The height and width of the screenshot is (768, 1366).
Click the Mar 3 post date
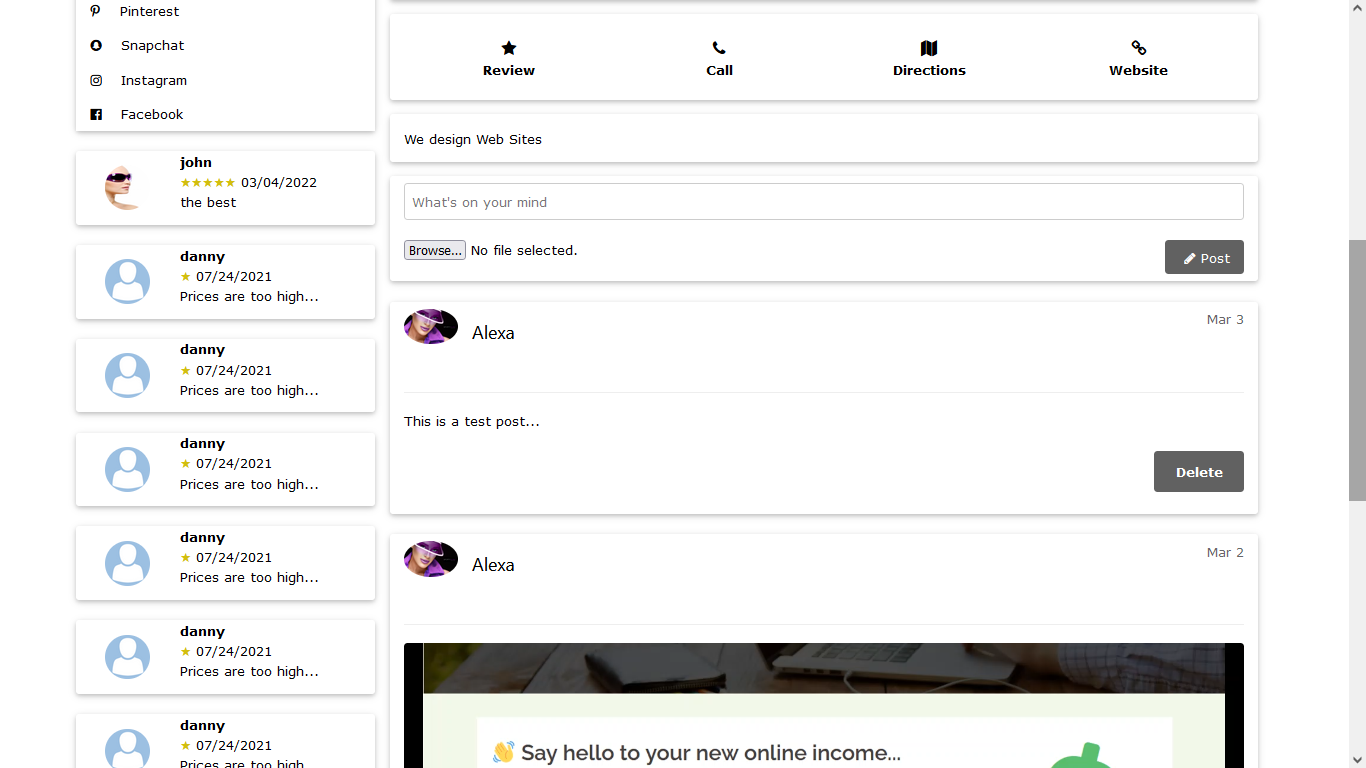pos(1225,319)
